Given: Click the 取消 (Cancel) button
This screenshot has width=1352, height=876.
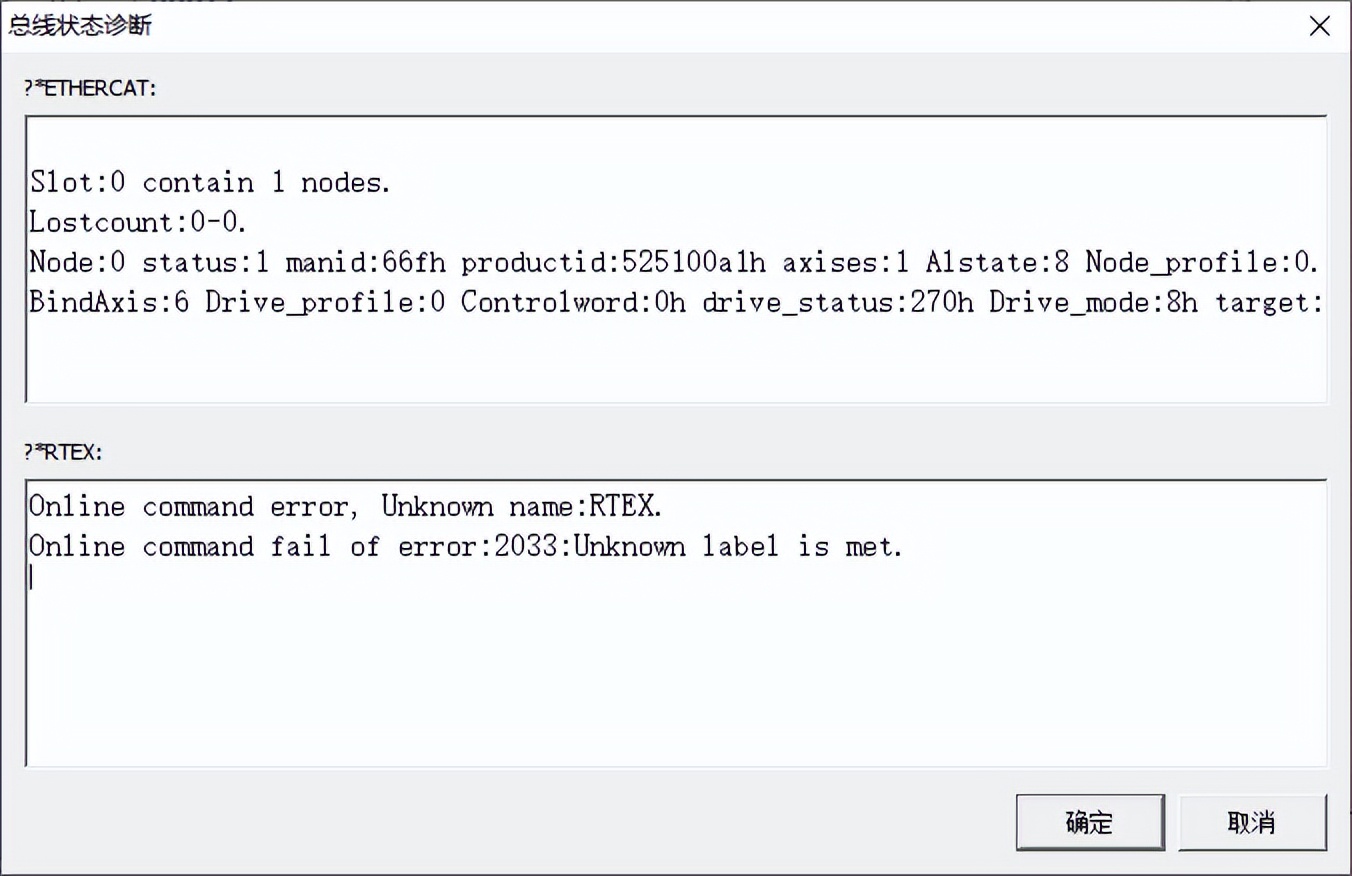Looking at the screenshot, I should click(x=1251, y=822).
